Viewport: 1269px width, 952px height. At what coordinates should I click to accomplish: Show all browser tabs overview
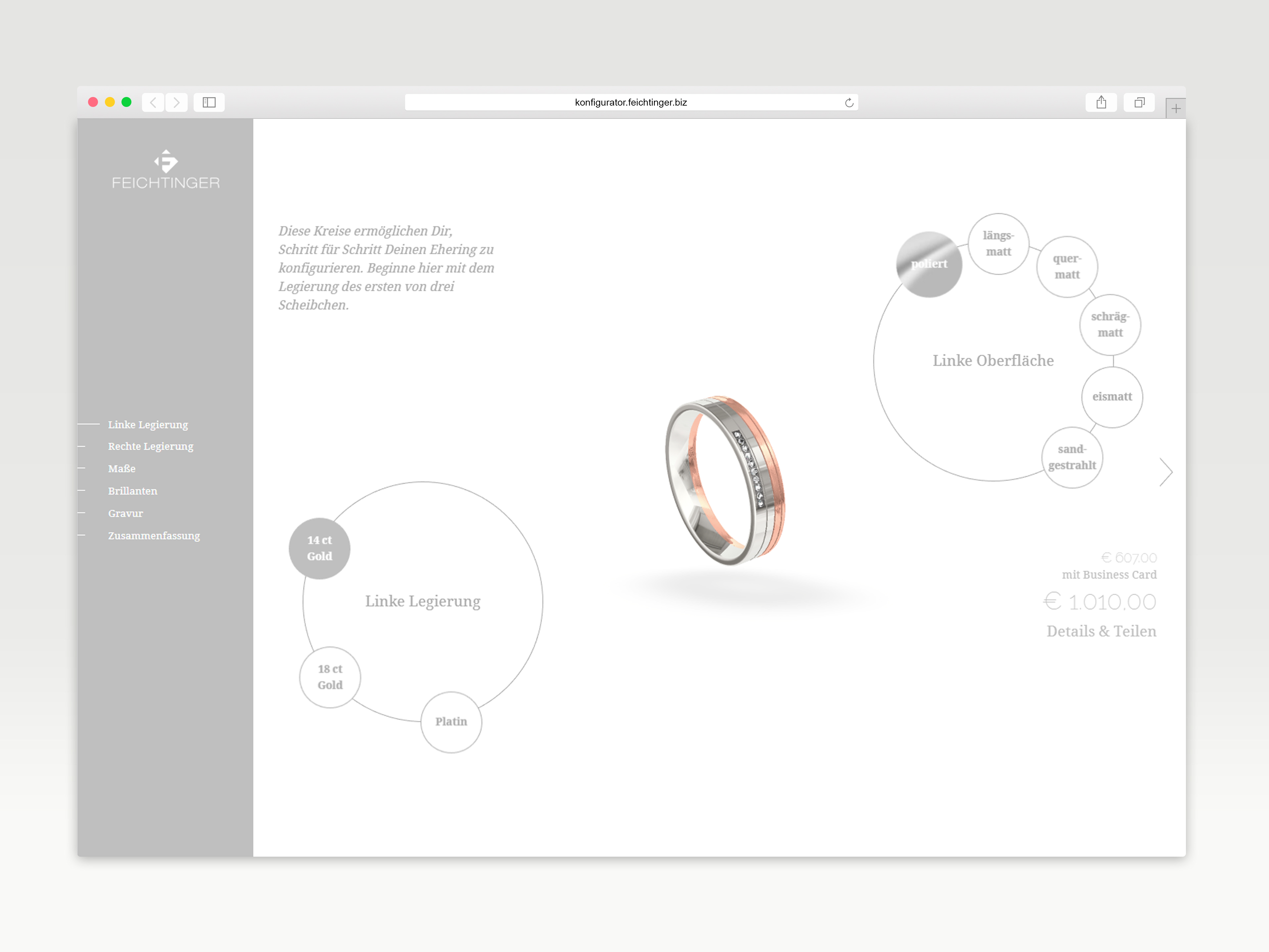click(1139, 103)
